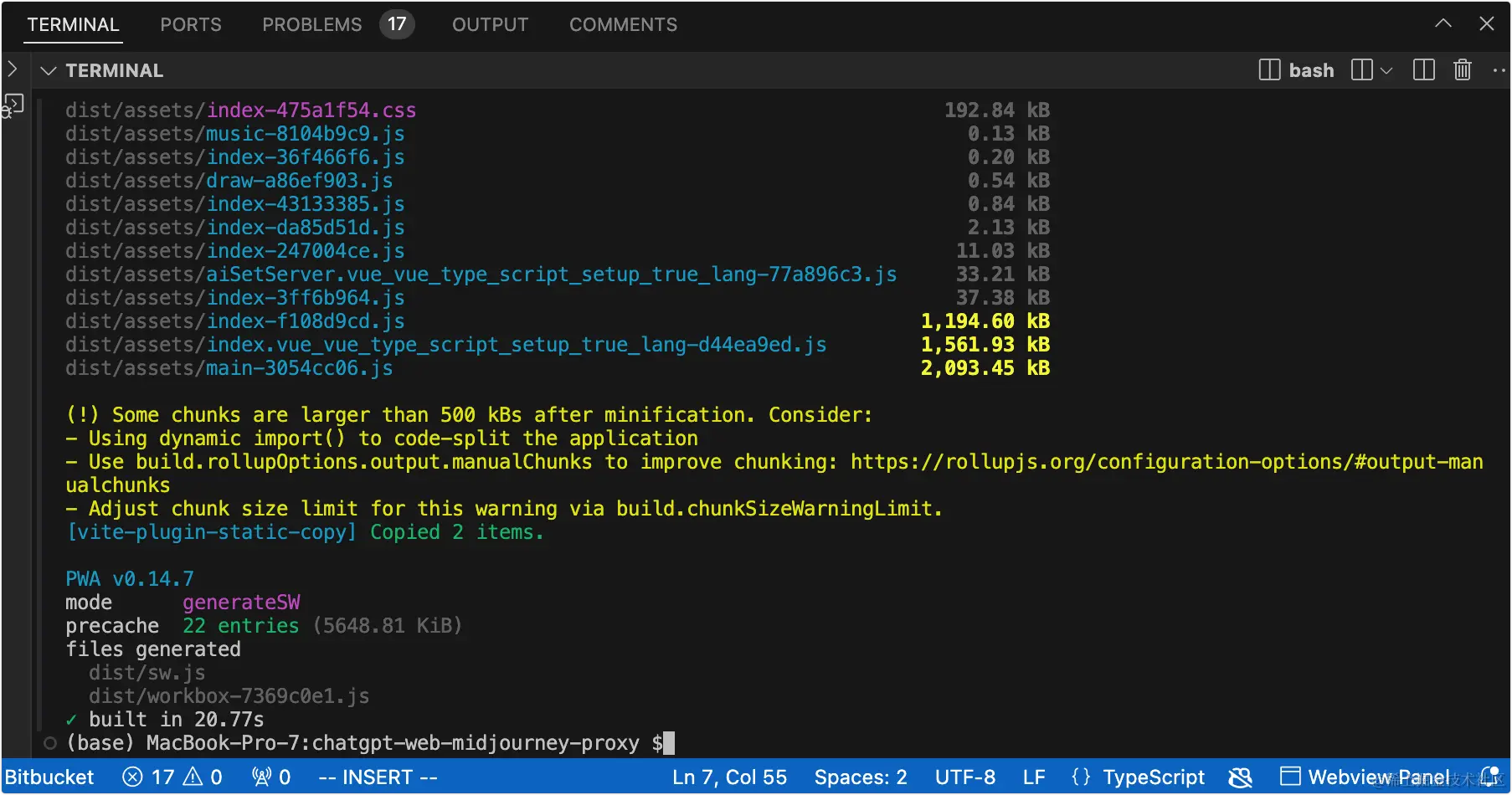The height and width of the screenshot is (795, 1512).
Task: Click index-3ff6b964.js file path
Action: pos(234,298)
